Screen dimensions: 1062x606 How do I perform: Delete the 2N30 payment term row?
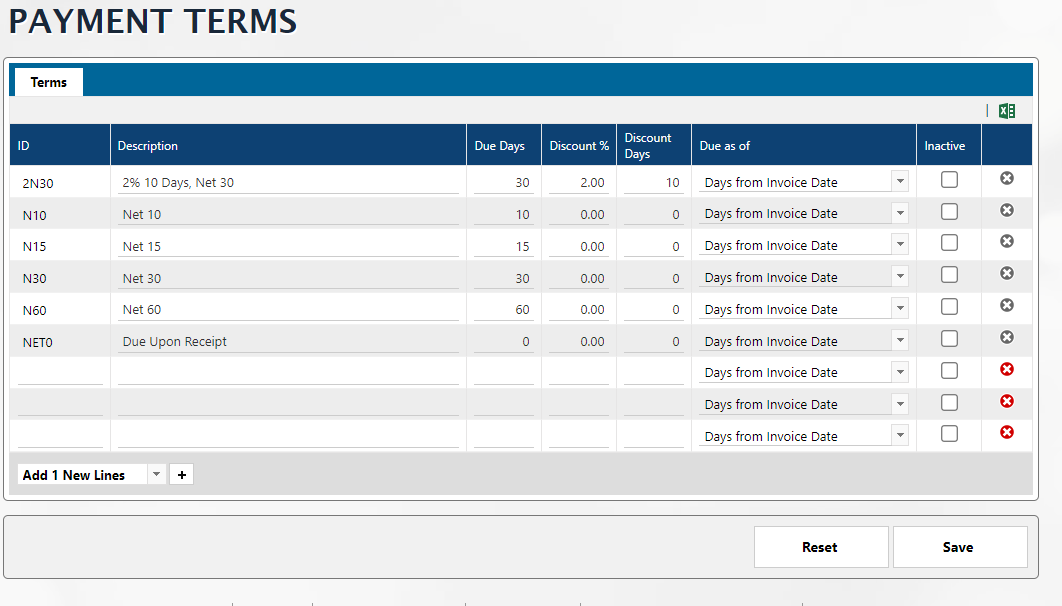point(1007,178)
